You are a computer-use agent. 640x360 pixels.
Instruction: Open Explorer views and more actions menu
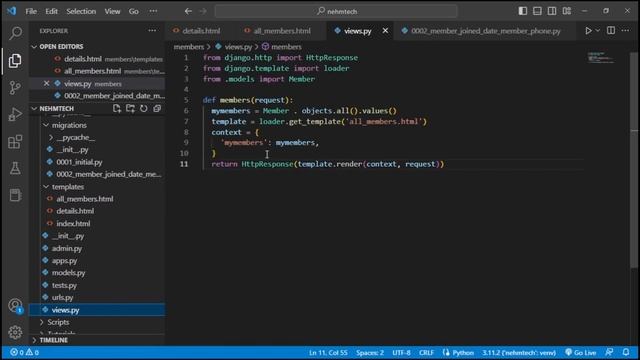click(152, 31)
